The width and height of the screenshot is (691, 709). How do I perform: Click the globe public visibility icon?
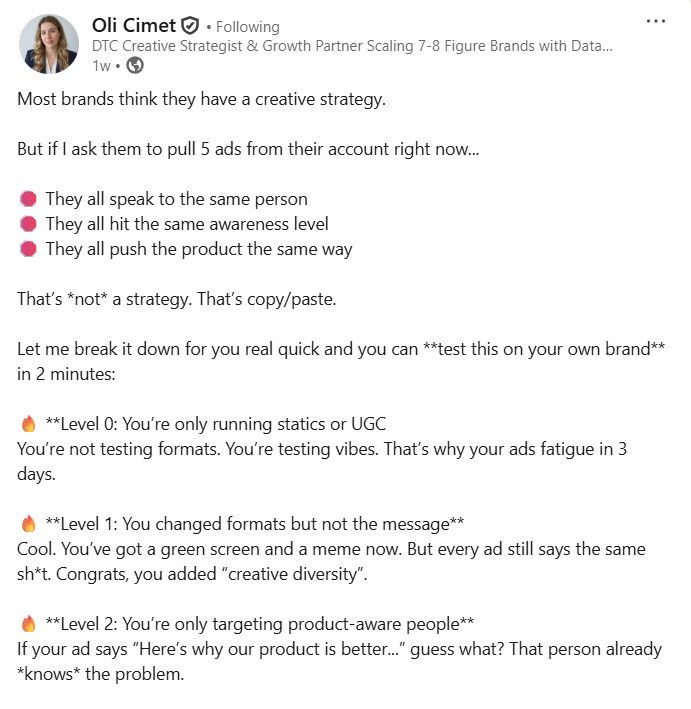pyautogui.click(x=135, y=65)
